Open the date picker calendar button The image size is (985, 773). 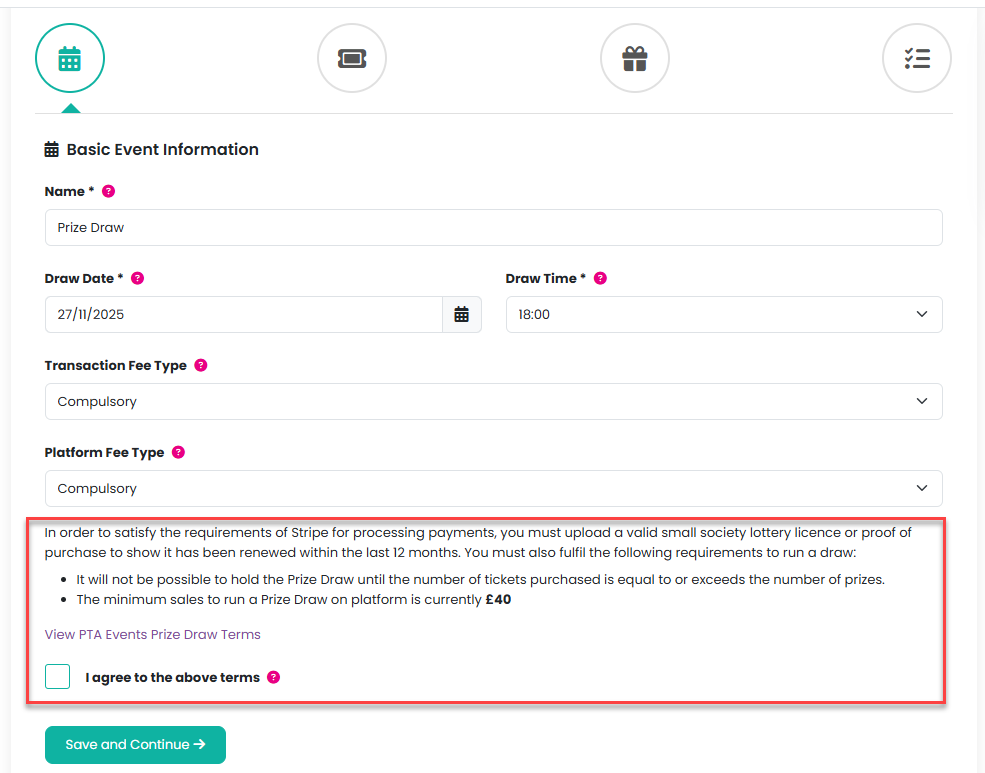(462, 315)
